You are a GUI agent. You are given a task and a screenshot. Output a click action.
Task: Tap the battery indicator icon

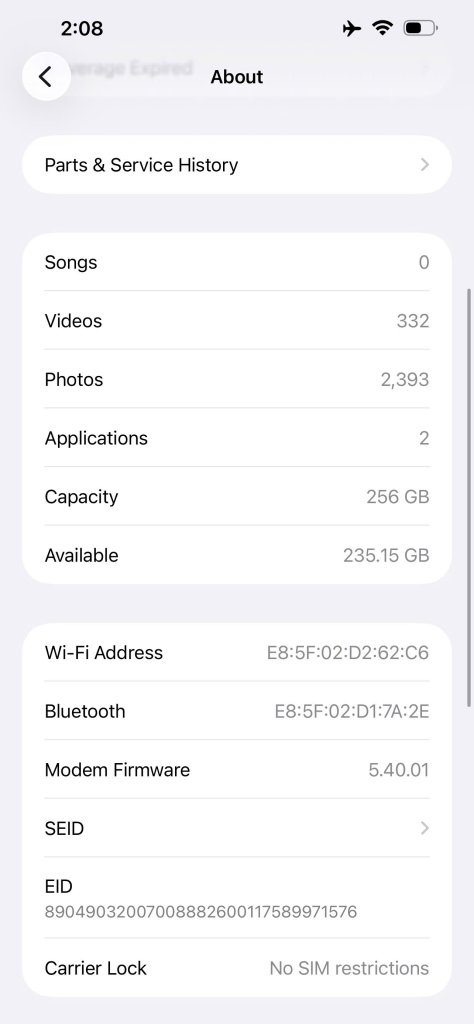[x=420, y=28]
